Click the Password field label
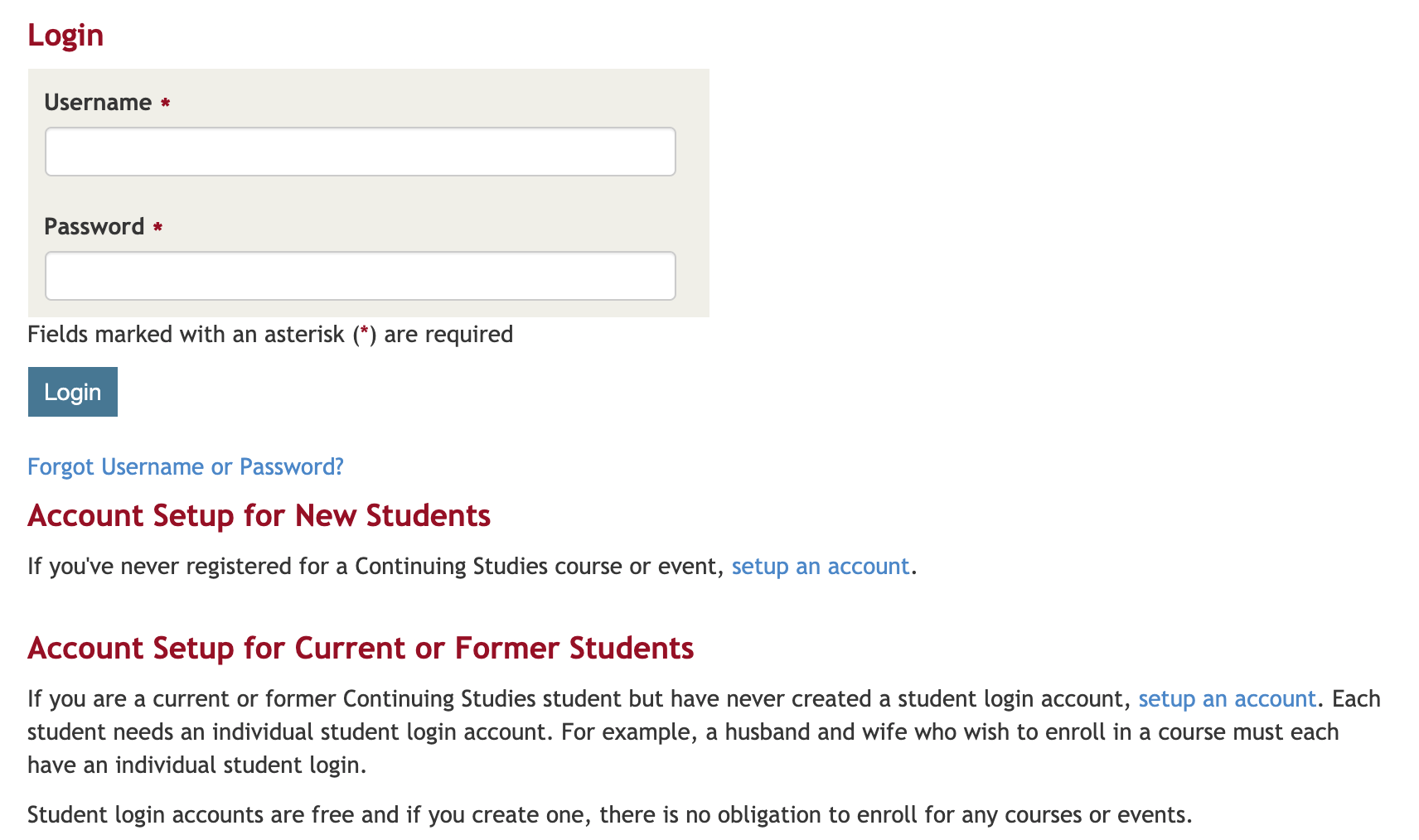Screen dimensions: 1419x840 94,227
